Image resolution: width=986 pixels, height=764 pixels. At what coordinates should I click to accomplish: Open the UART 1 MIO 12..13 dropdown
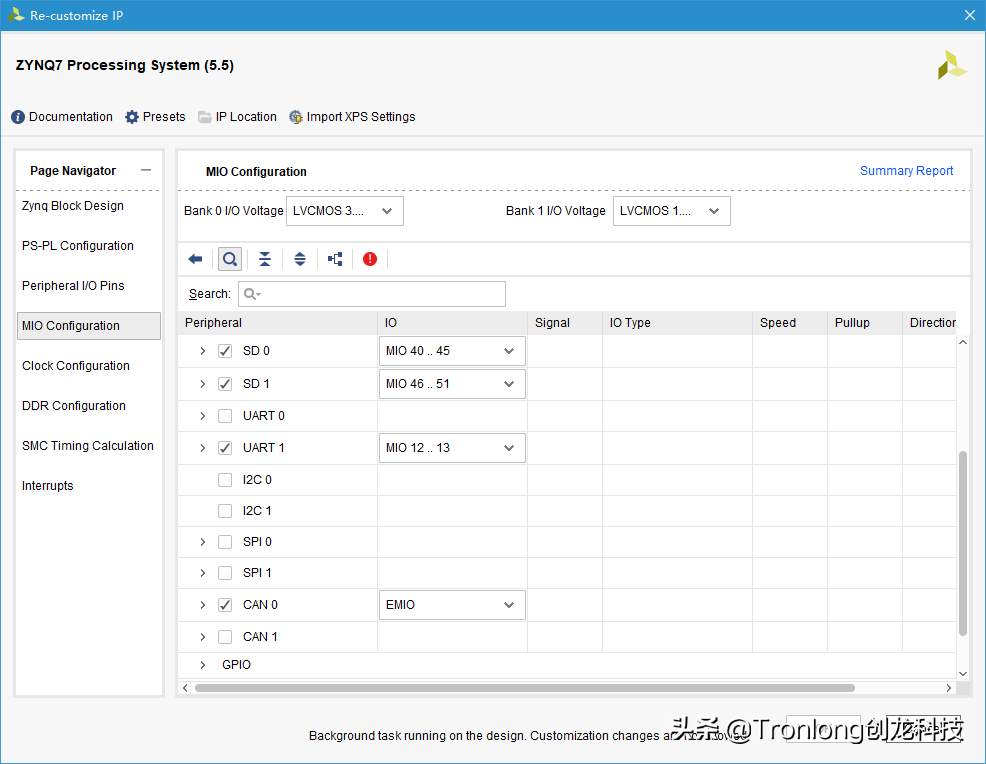tap(452, 448)
